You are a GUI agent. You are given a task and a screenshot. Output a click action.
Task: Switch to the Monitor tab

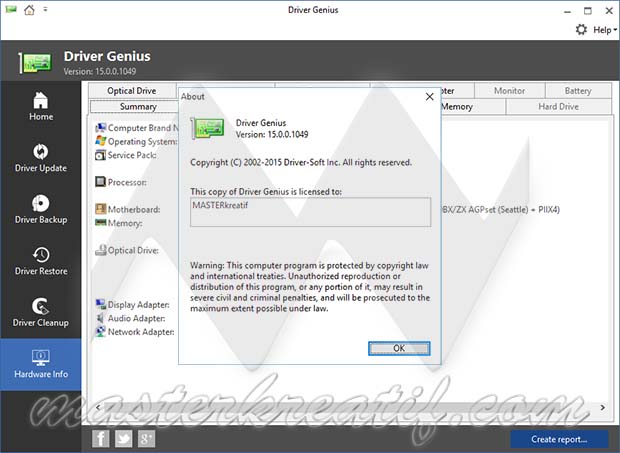click(x=509, y=91)
